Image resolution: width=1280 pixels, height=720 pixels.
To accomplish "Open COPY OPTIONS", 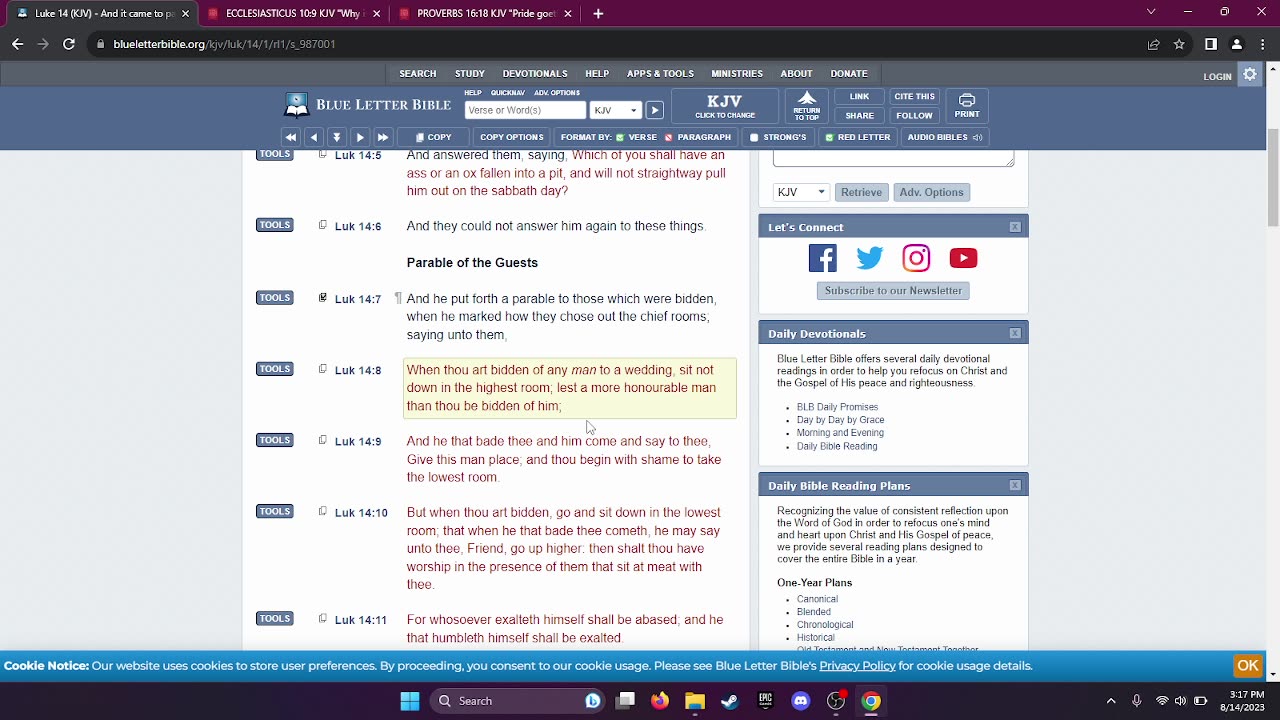I will coord(511,137).
